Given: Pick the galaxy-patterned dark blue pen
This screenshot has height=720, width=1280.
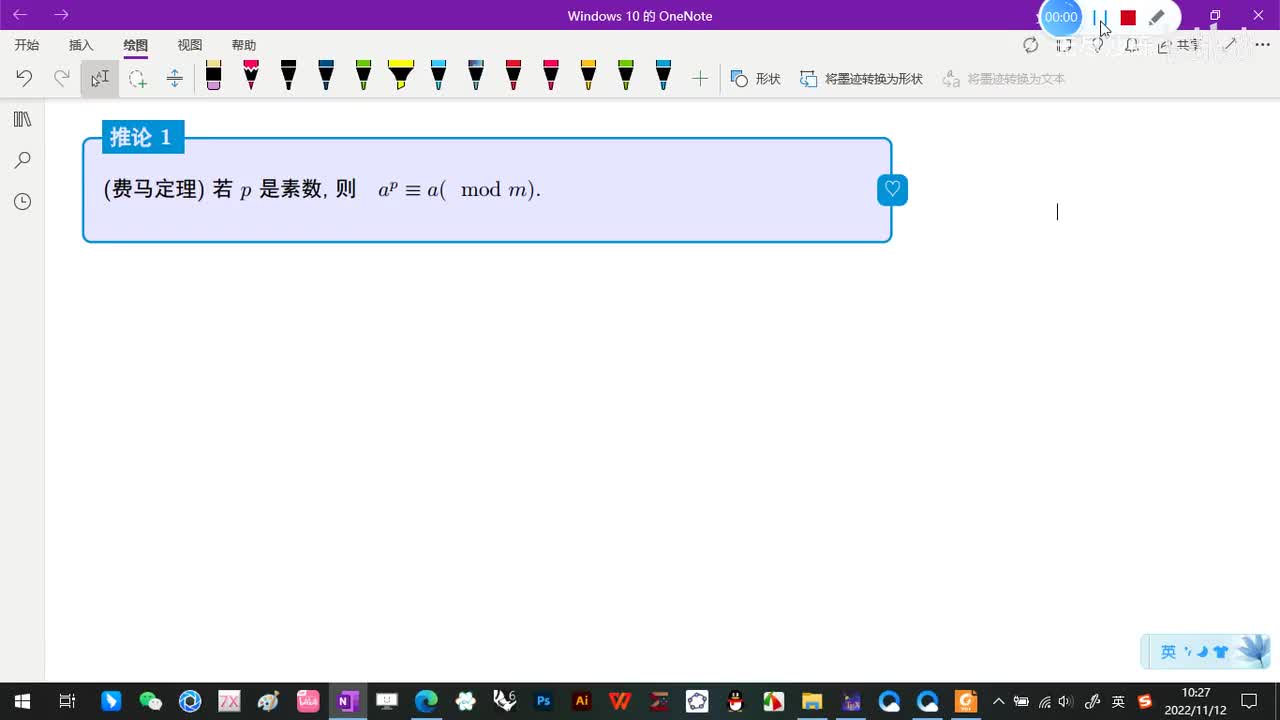Looking at the screenshot, I should tap(476, 75).
